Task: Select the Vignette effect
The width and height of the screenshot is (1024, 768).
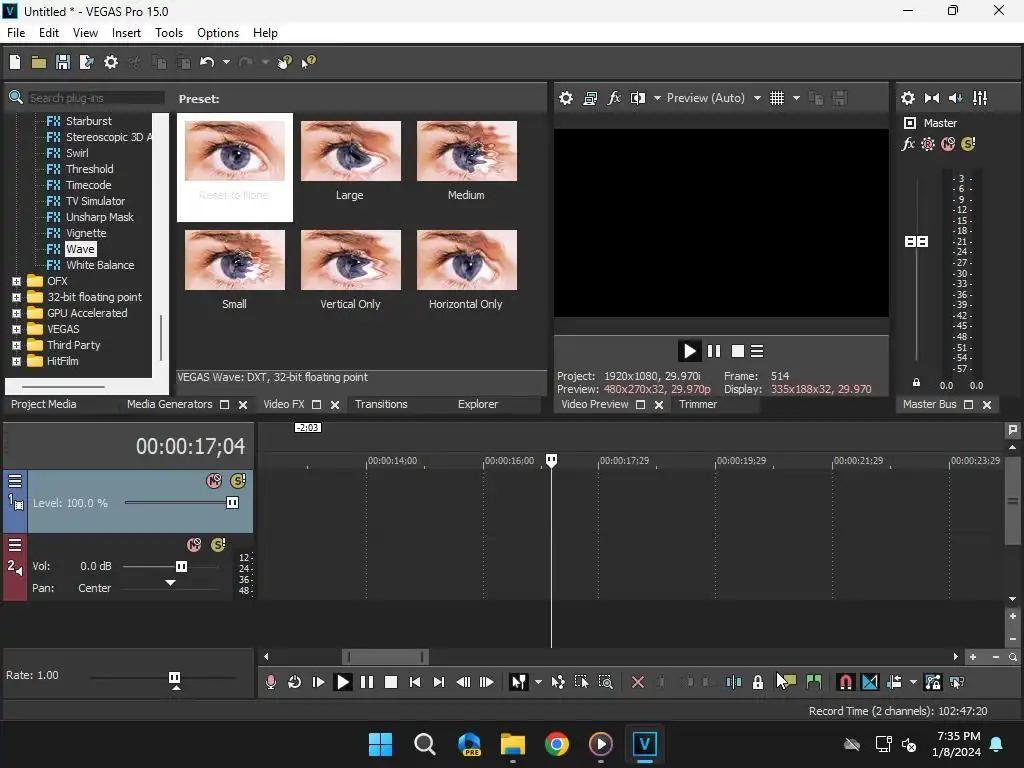Action: coord(86,233)
